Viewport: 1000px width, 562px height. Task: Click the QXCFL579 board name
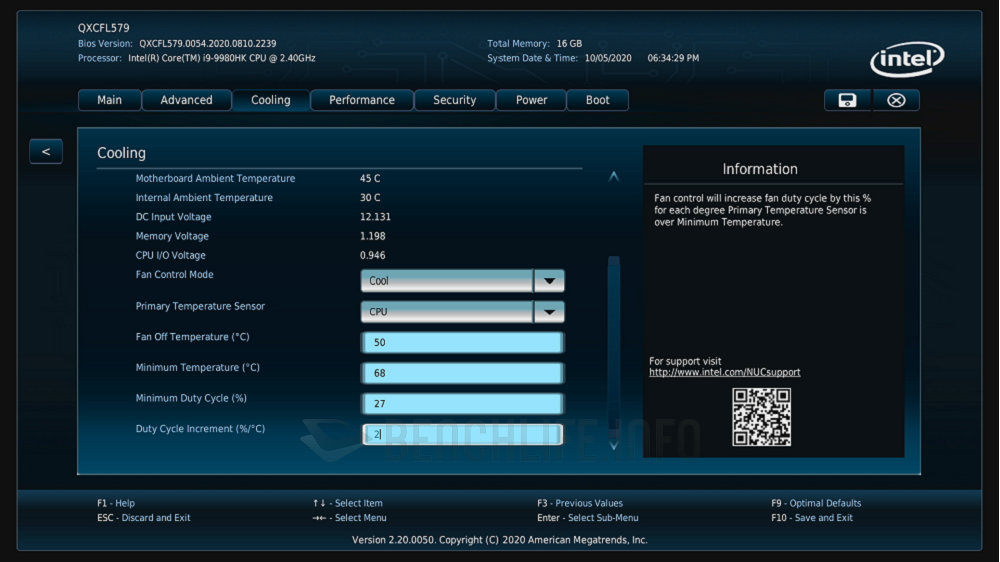click(103, 28)
